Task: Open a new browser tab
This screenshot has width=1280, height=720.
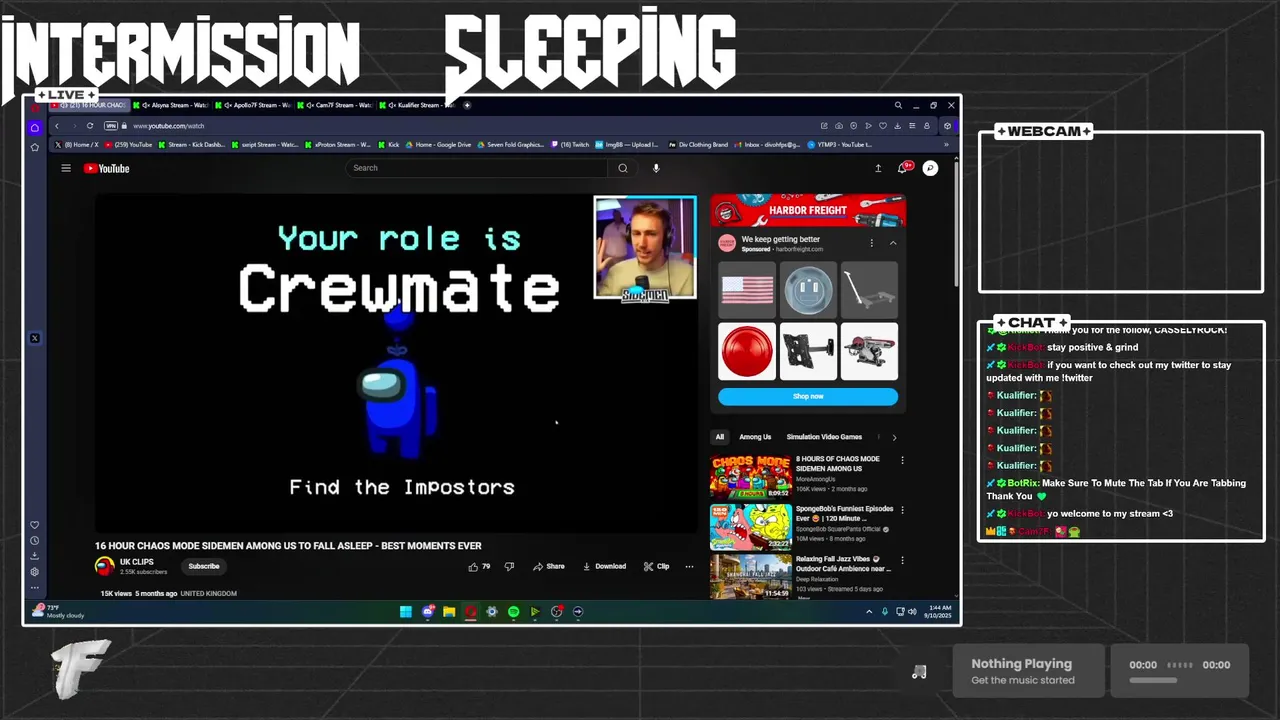Action: (467, 105)
